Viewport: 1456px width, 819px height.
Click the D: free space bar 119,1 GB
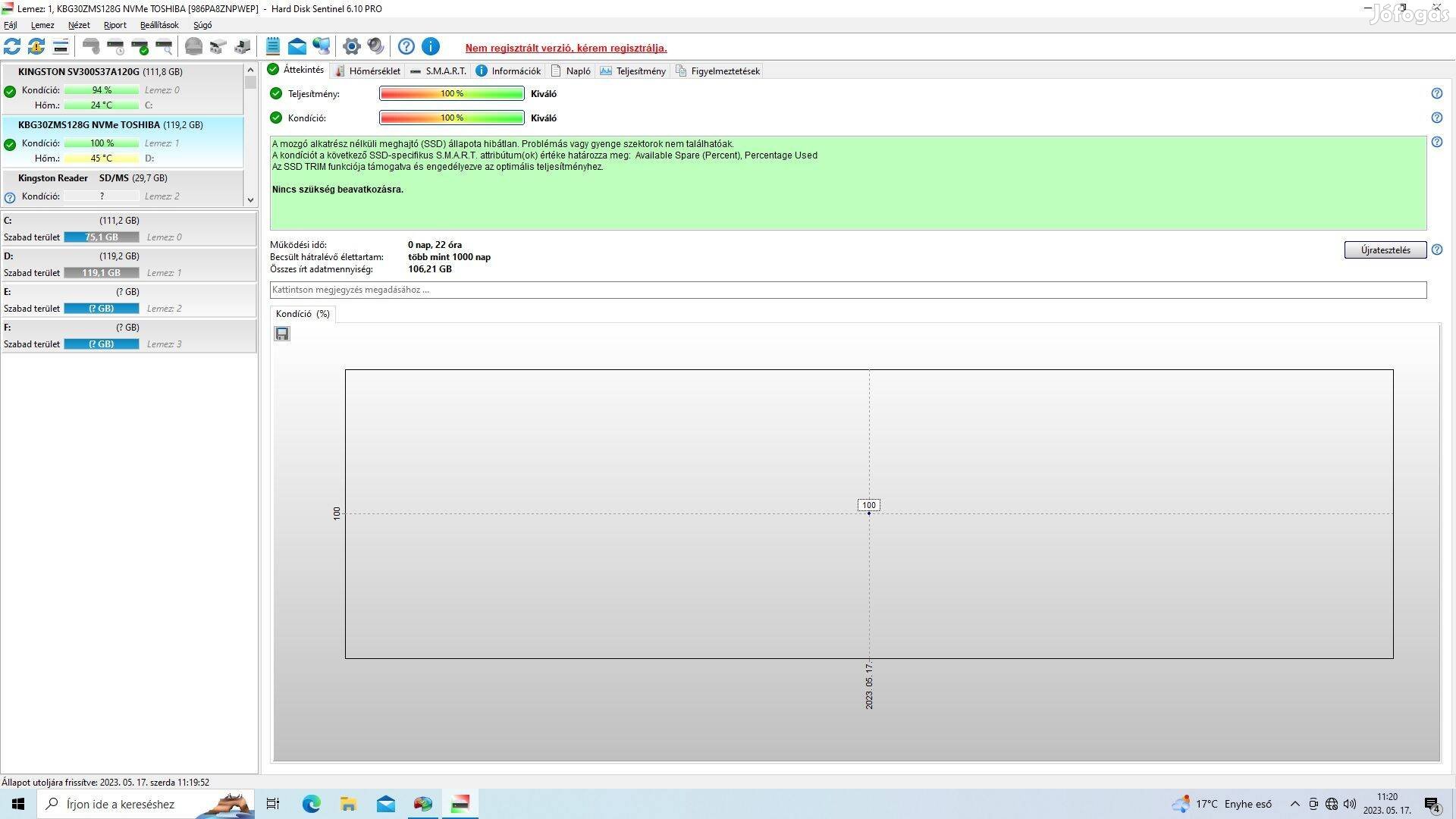102,273
